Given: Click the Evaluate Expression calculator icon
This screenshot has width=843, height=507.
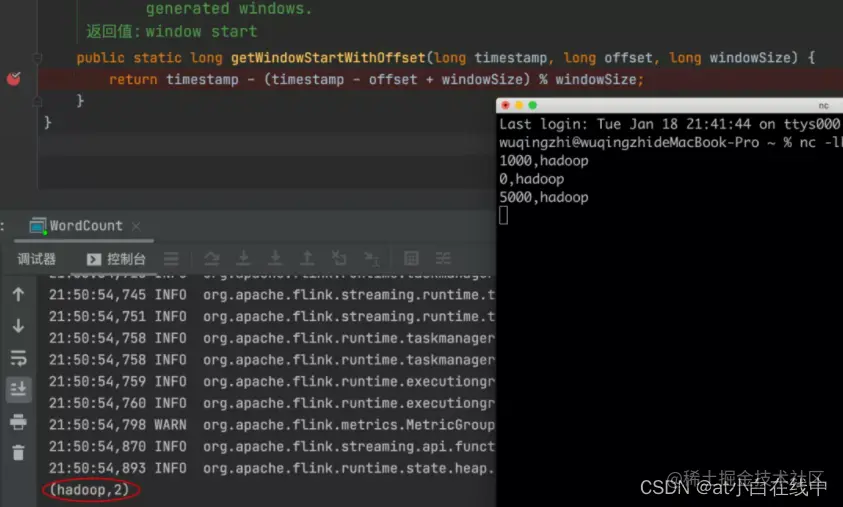Looking at the screenshot, I should coord(411,259).
